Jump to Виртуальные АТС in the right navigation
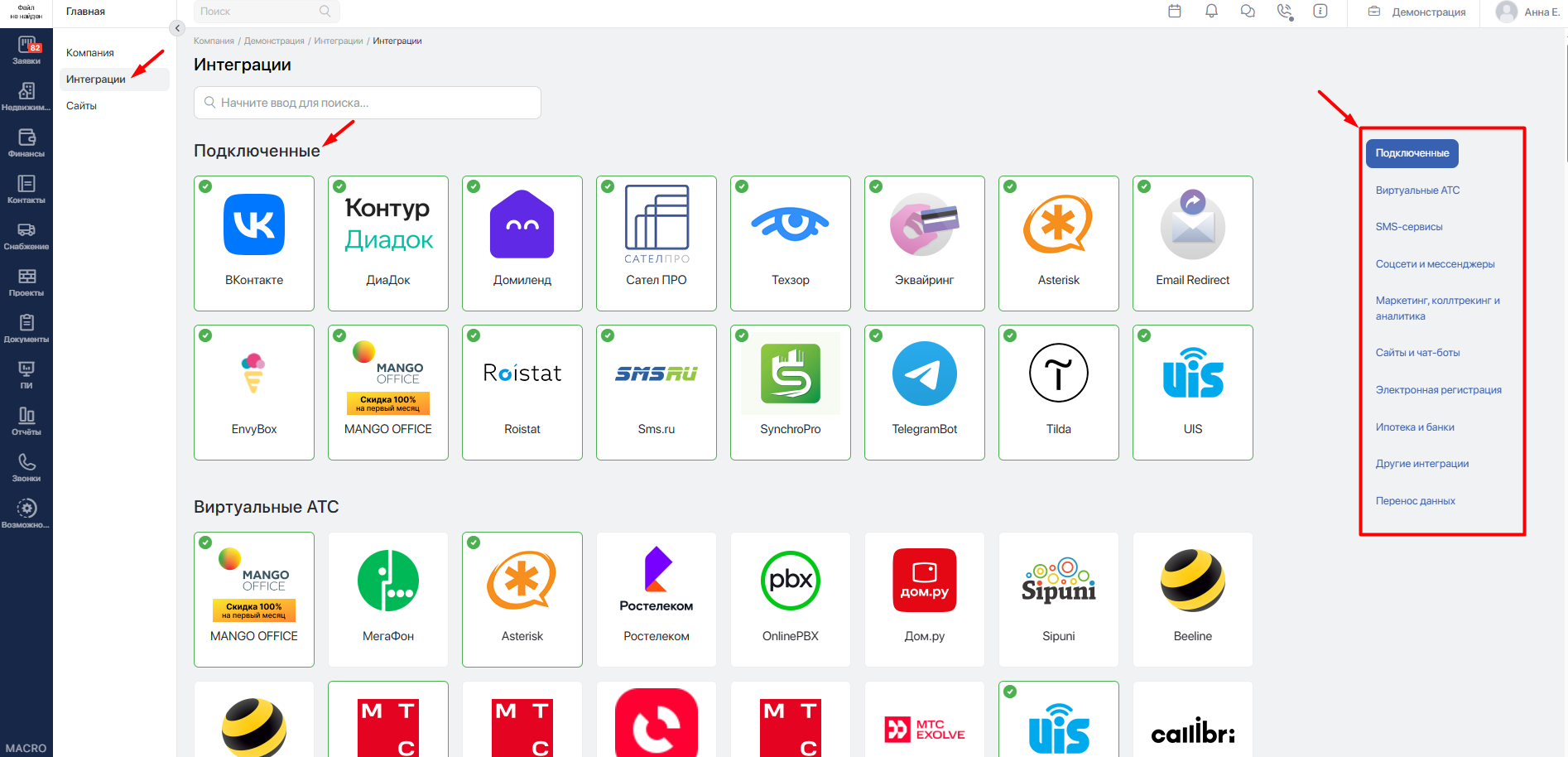Image resolution: width=1568 pixels, height=757 pixels. click(1417, 190)
